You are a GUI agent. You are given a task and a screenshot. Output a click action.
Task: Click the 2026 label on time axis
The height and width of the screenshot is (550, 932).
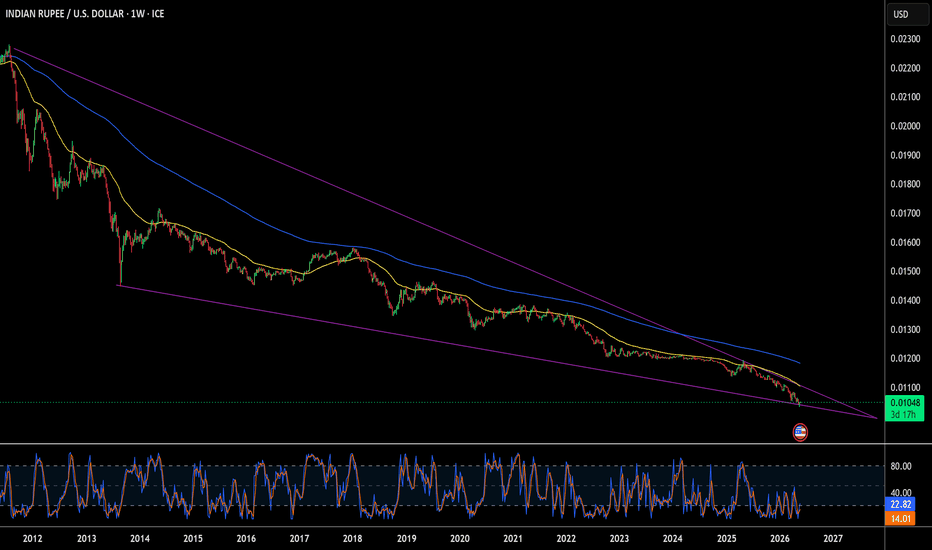tap(779, 539)
